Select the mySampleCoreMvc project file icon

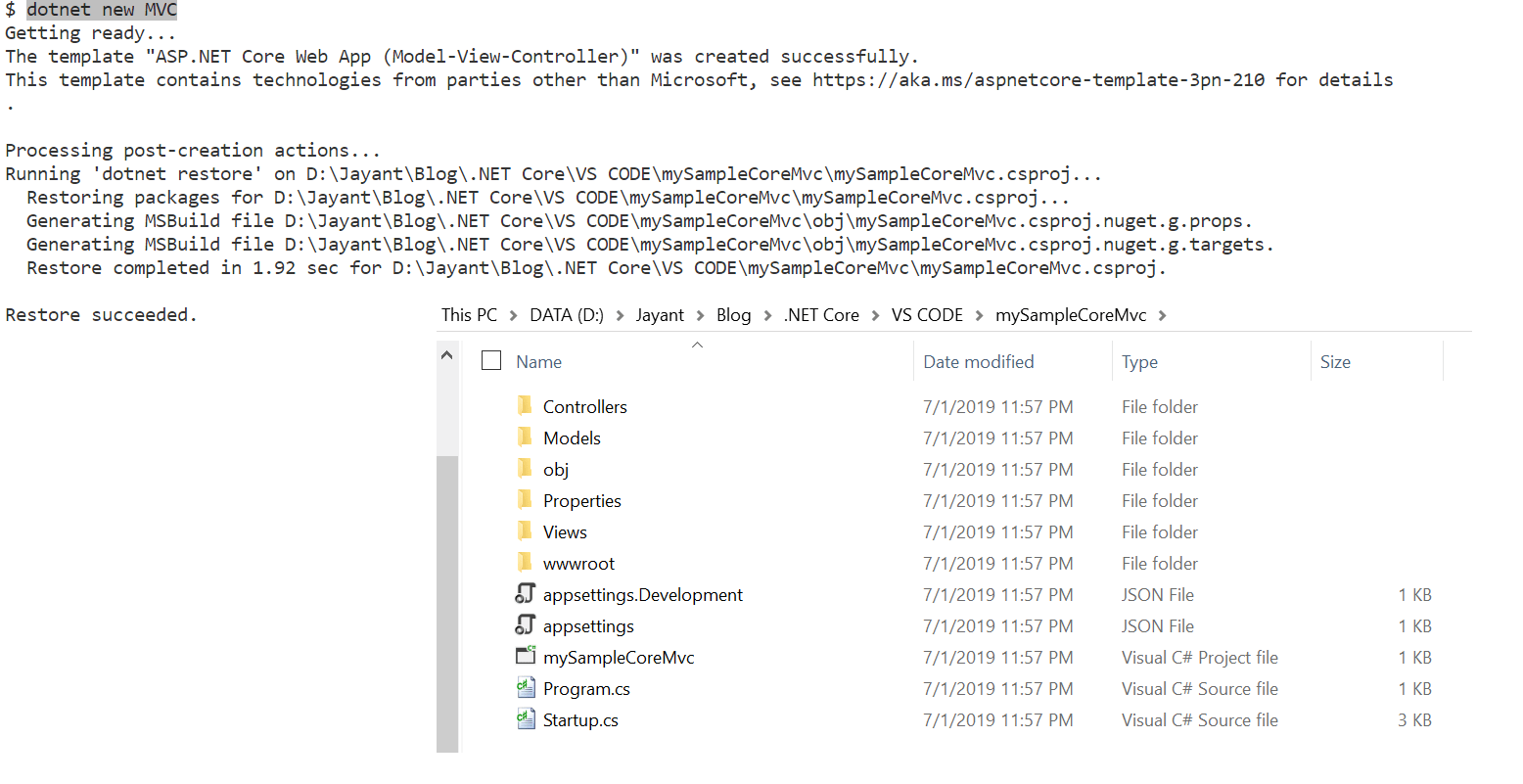(x=526, y=656)
